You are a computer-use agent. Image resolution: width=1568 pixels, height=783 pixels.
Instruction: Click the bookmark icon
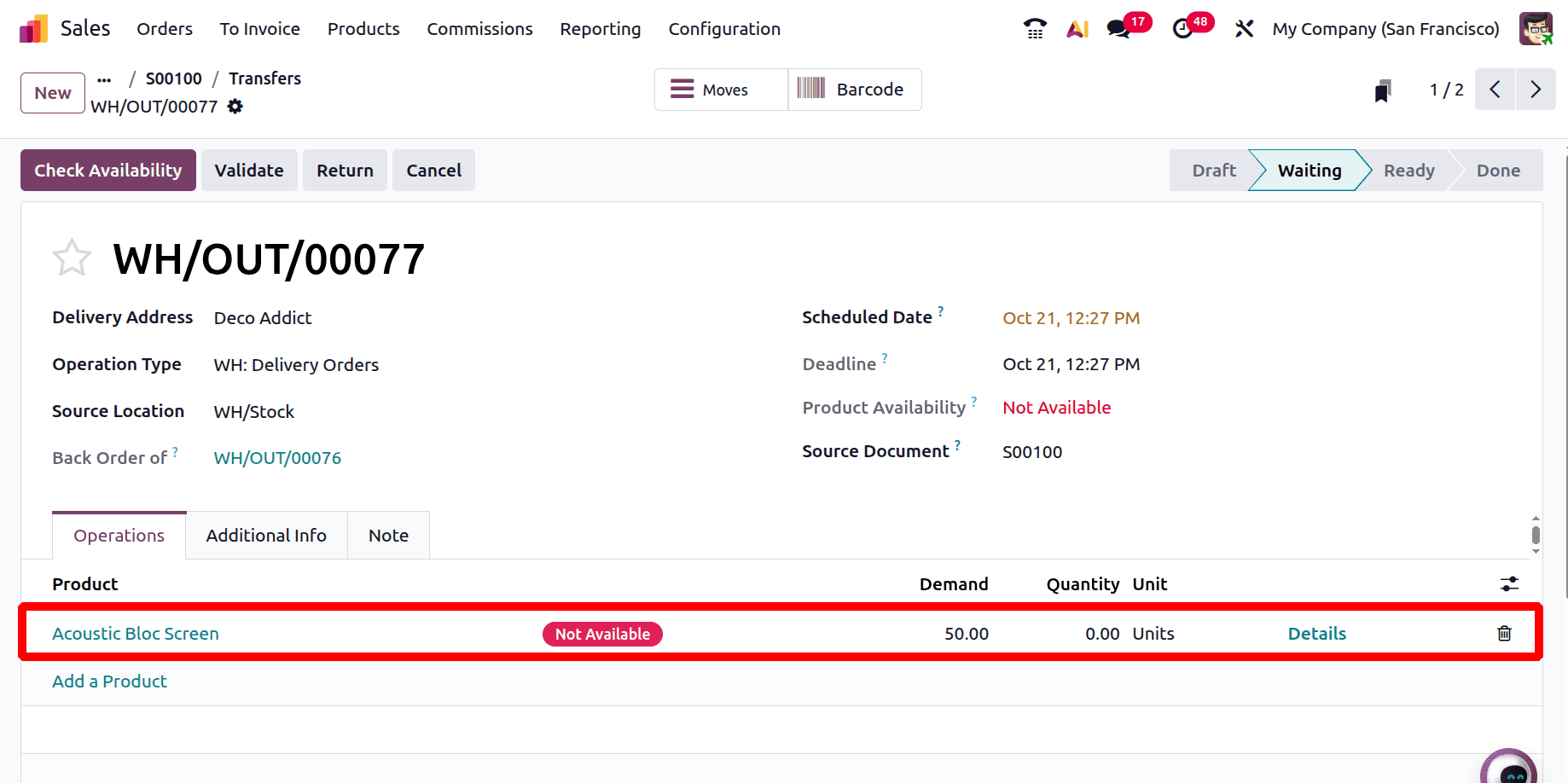coord(1383,90)
